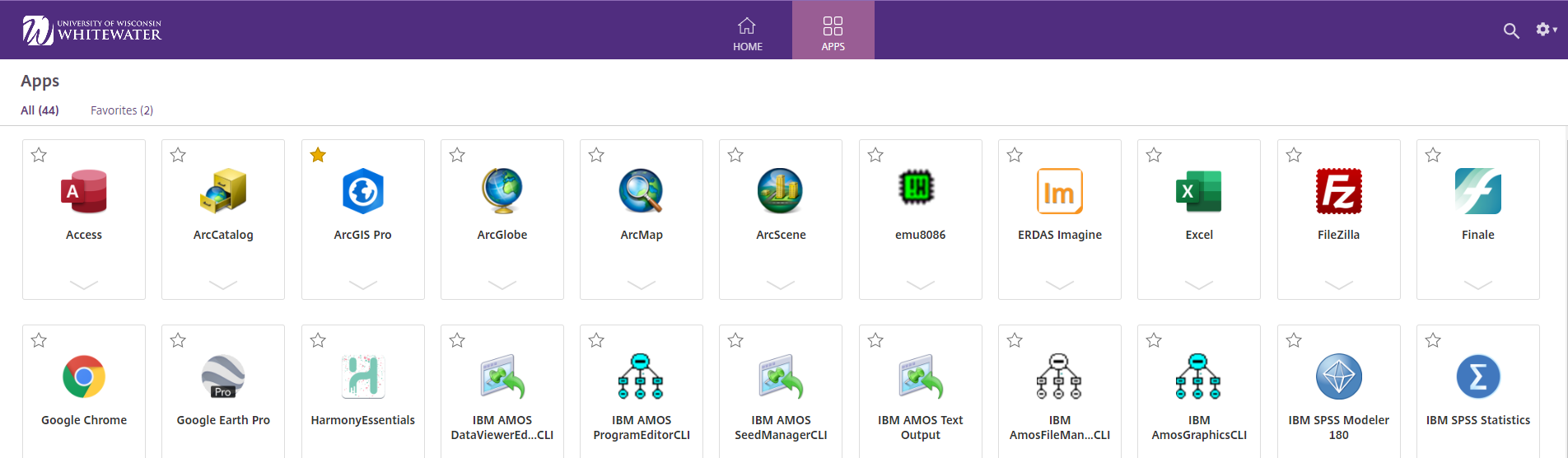Unfavorite ArcGIS Pro using the gold star
1568x458 pixels.
(318, 154)
